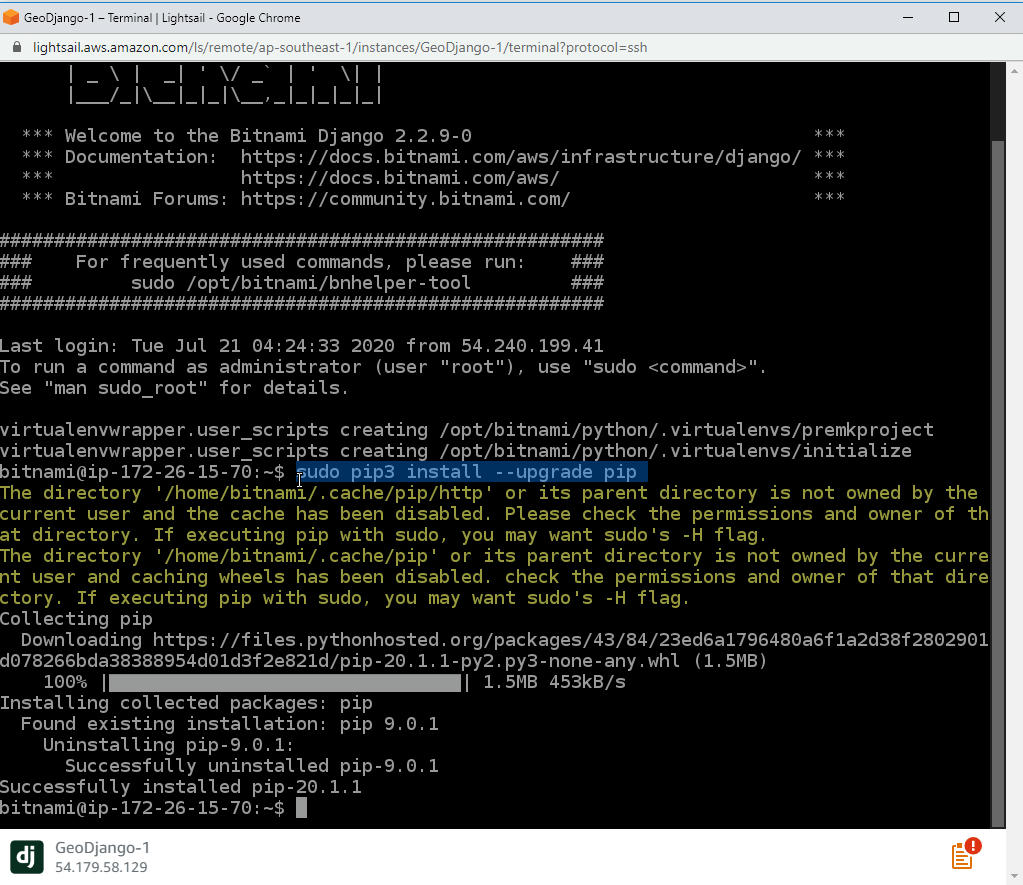1023x885 pixels.
Task: Click the 100% download progress bar
Action: coord(285,683)
